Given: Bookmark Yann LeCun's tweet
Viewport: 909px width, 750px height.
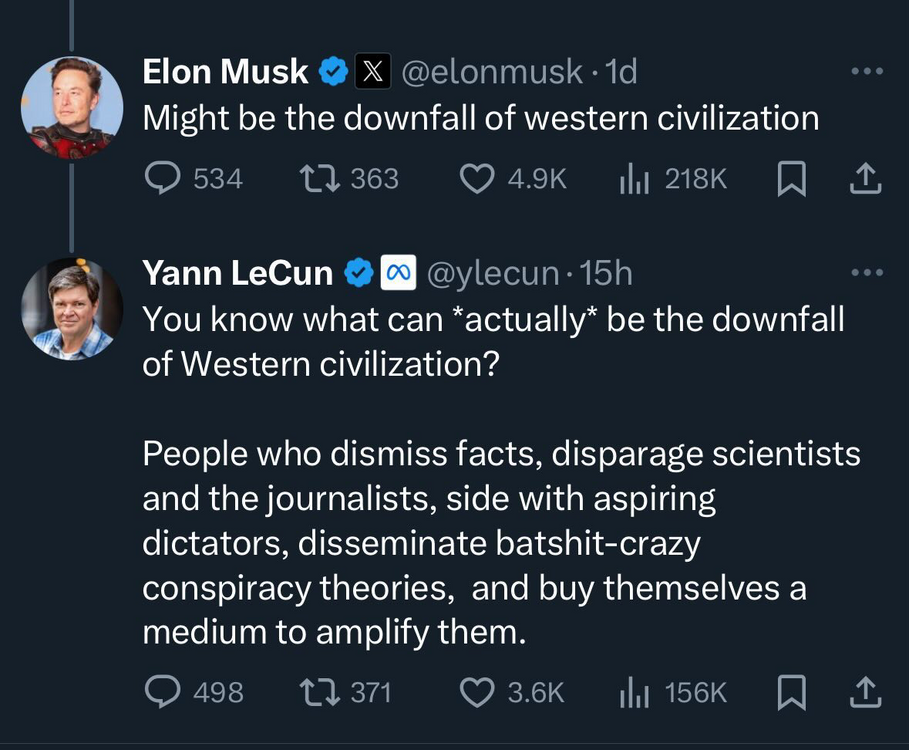Looking at the screenshot, I should point(791,692).
